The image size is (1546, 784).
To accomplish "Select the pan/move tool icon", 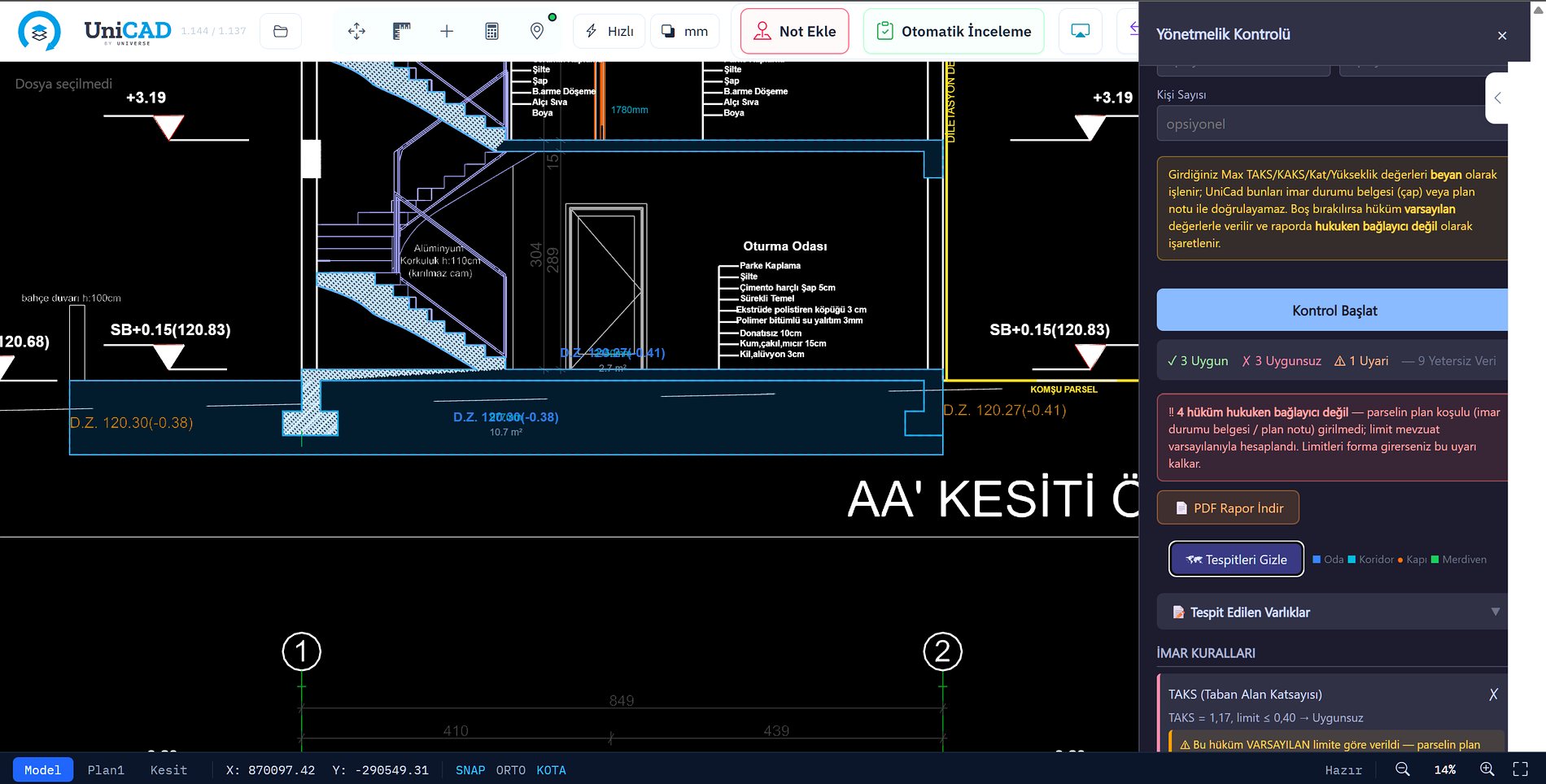I will [356, 31].
